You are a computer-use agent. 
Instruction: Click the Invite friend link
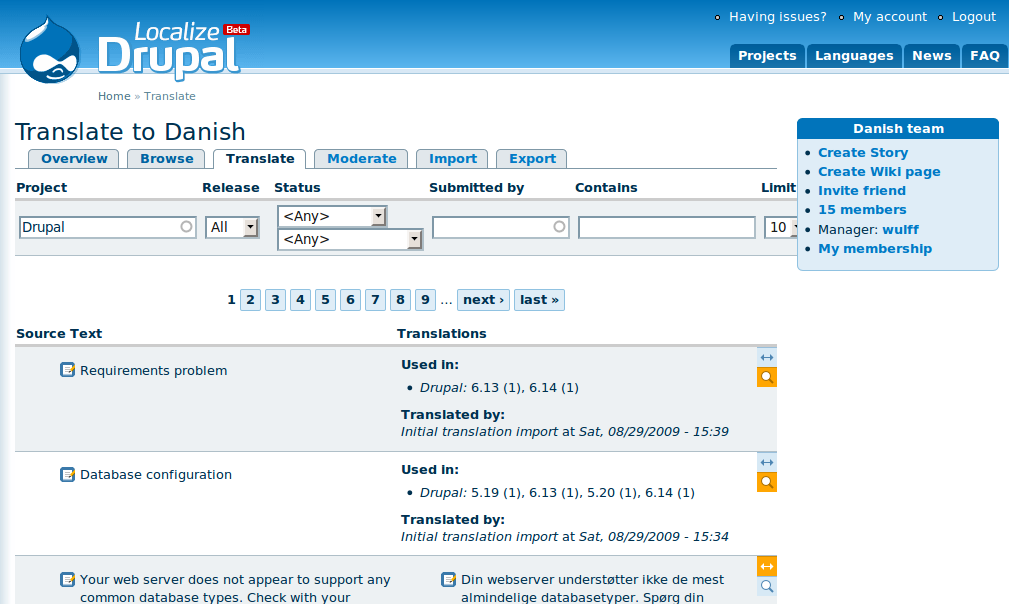click(x=862, y=190)
